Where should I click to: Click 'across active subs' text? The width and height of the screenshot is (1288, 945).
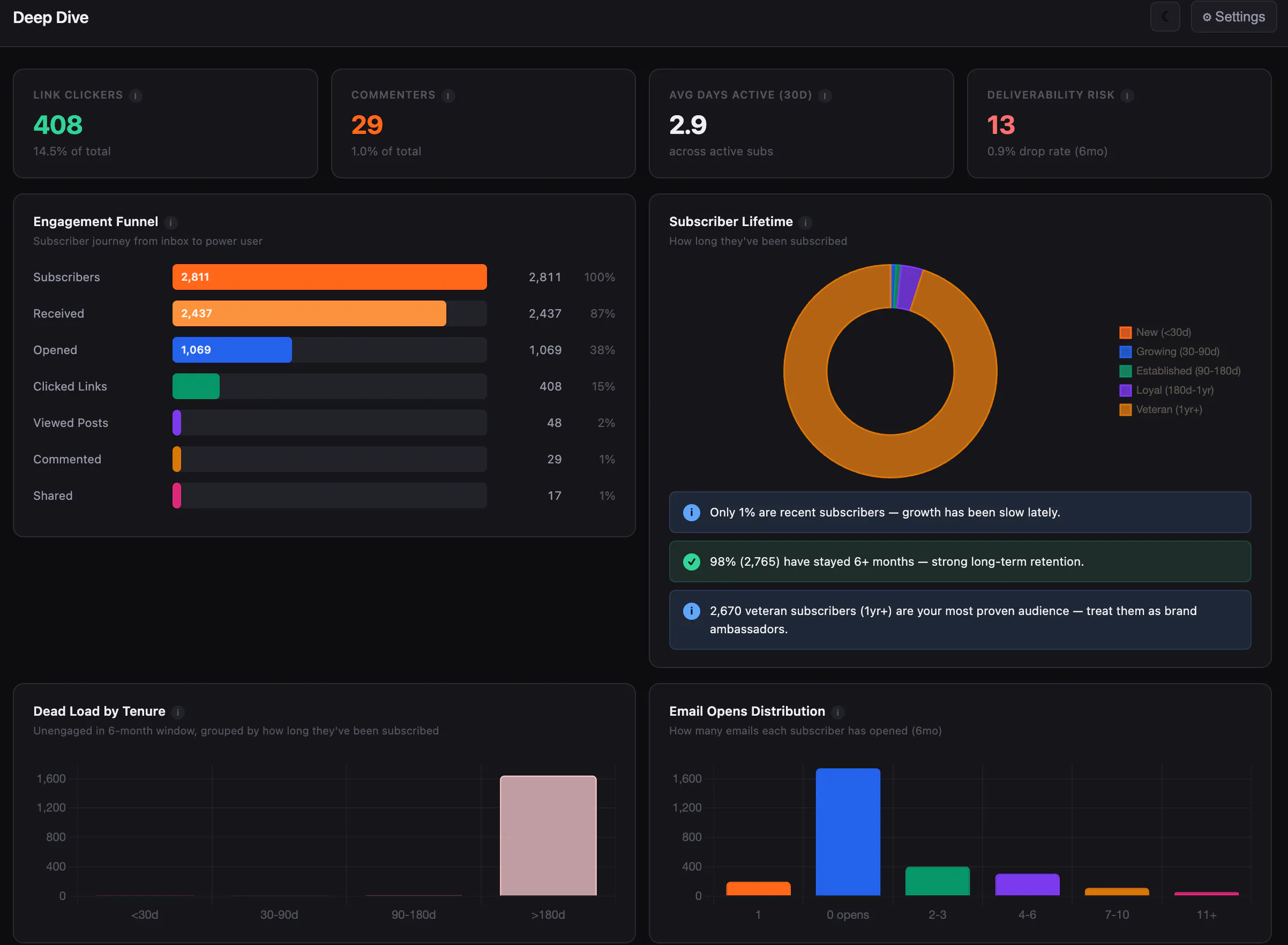tap(721, 152)
